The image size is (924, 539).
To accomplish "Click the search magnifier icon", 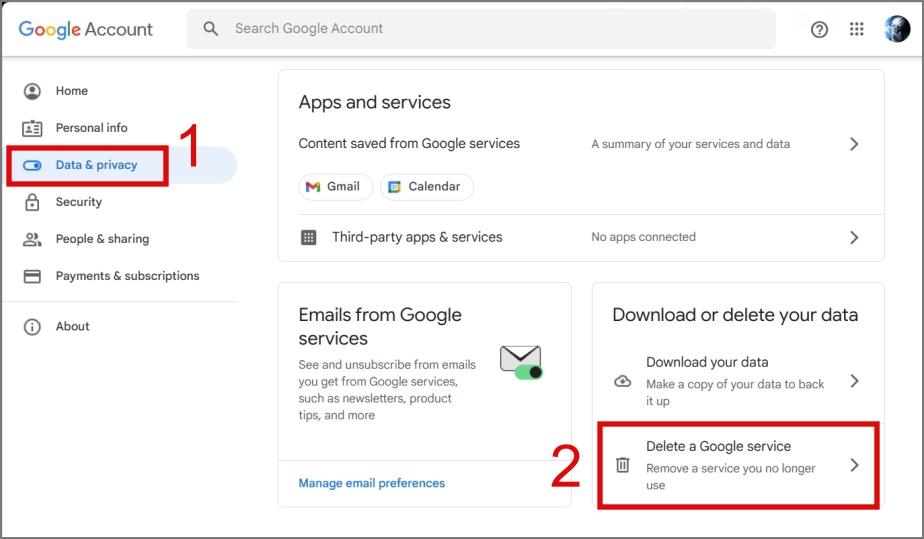I will (210, 28).
